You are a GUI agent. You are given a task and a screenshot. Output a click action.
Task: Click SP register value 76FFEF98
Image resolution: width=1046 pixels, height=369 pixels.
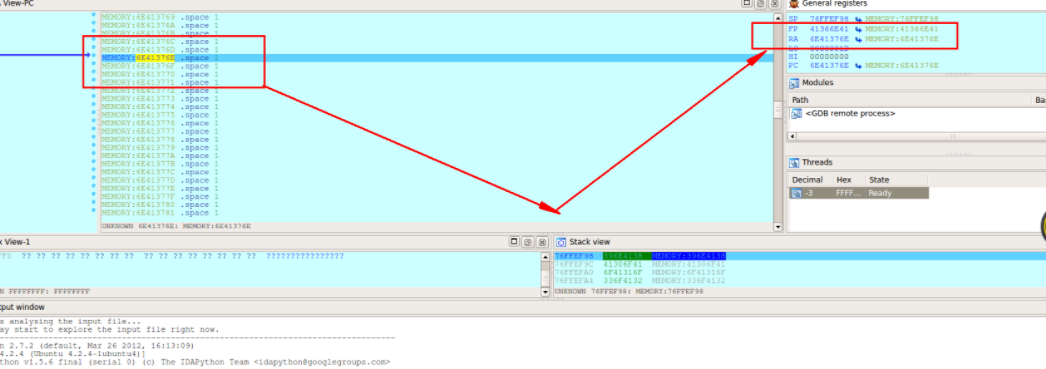(x=829, y=19)
